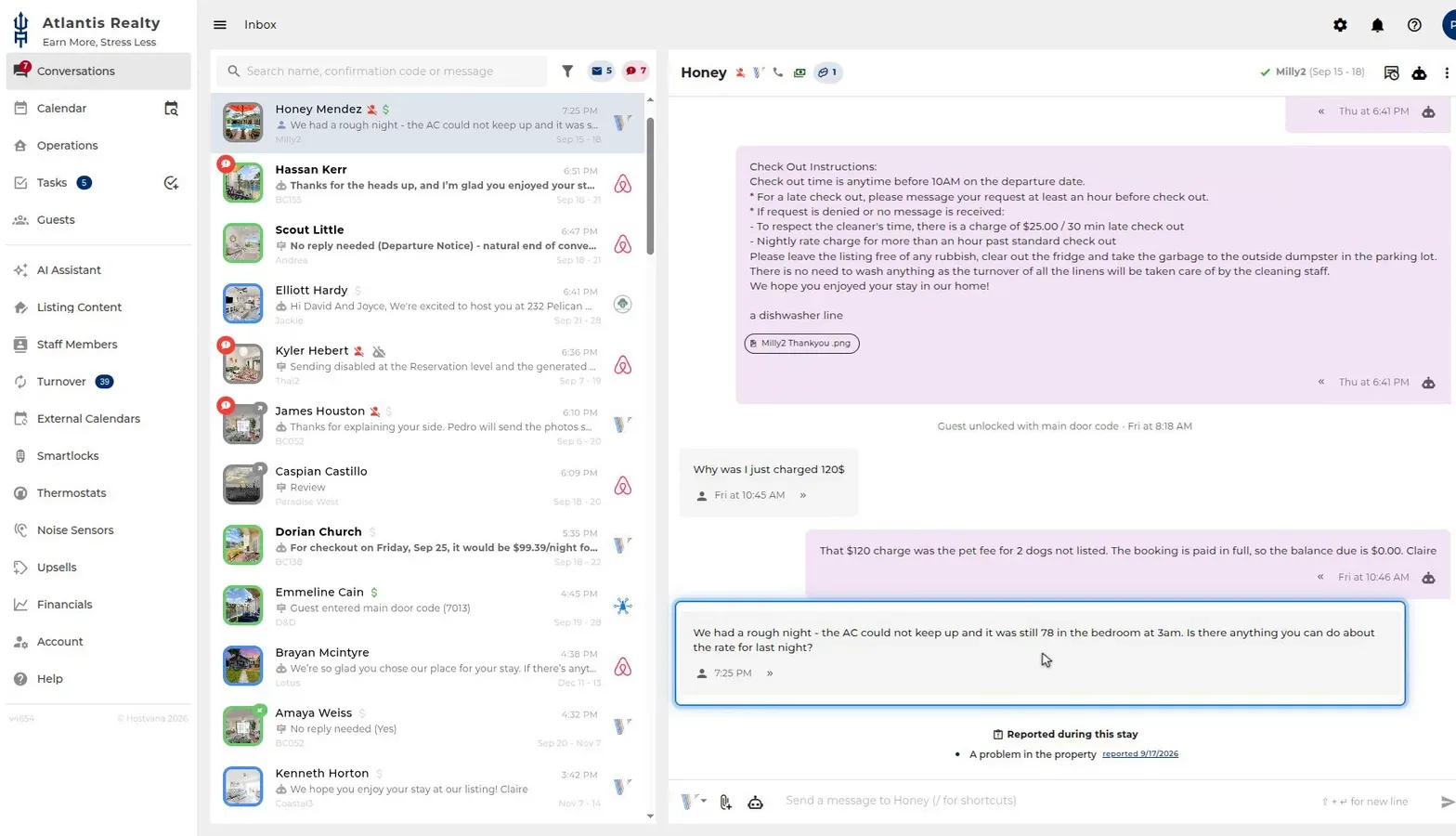Image resolution: width=1456 pixels, height=836 pixels.
Task: Click the green payment icon beside Honey
Action: point(799,72)
